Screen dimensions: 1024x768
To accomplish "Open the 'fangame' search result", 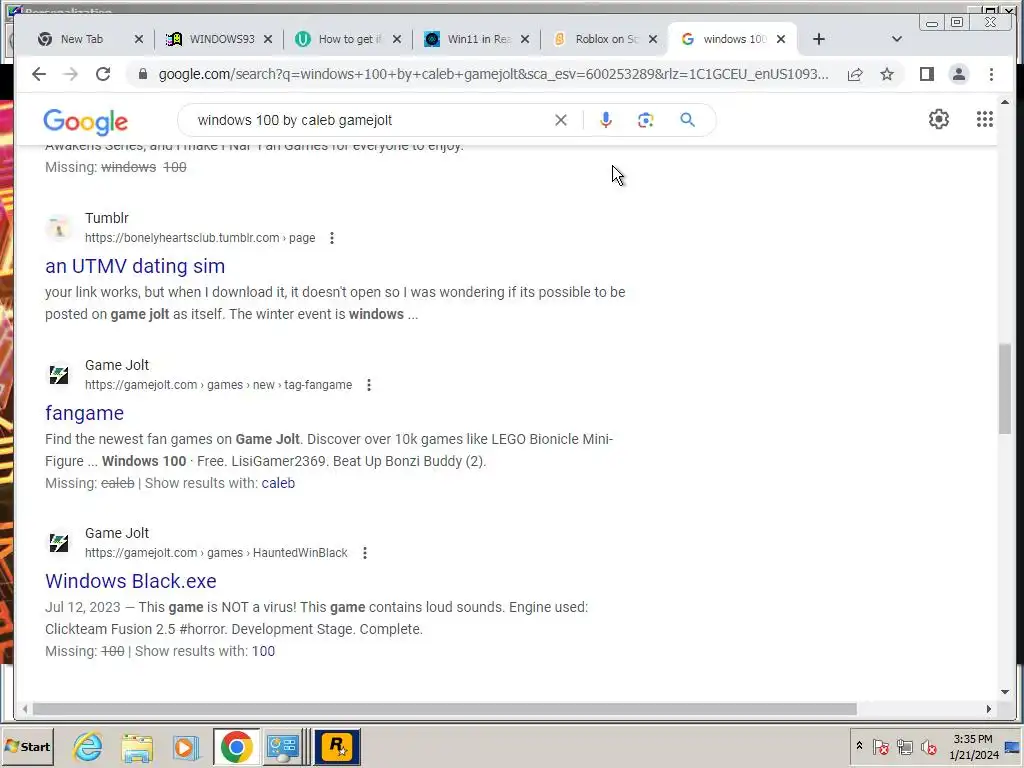I will 84,413.
